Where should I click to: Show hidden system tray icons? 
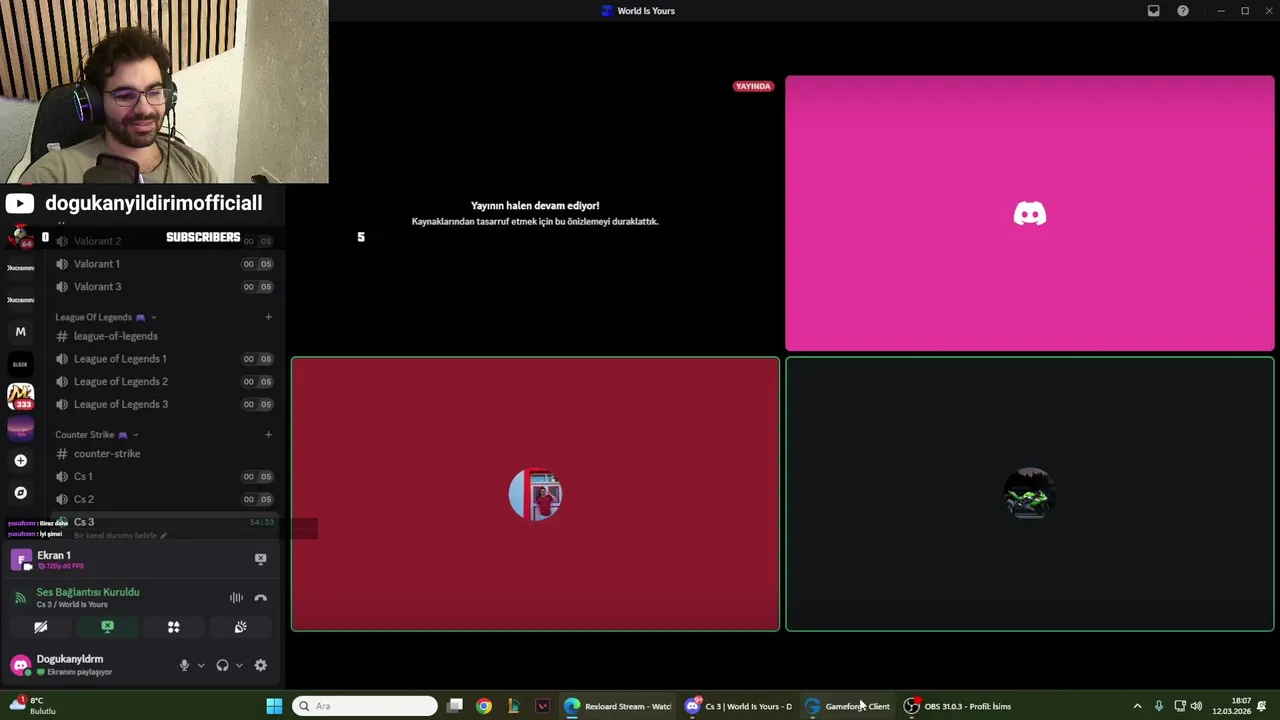click(x=1137, y=706)
